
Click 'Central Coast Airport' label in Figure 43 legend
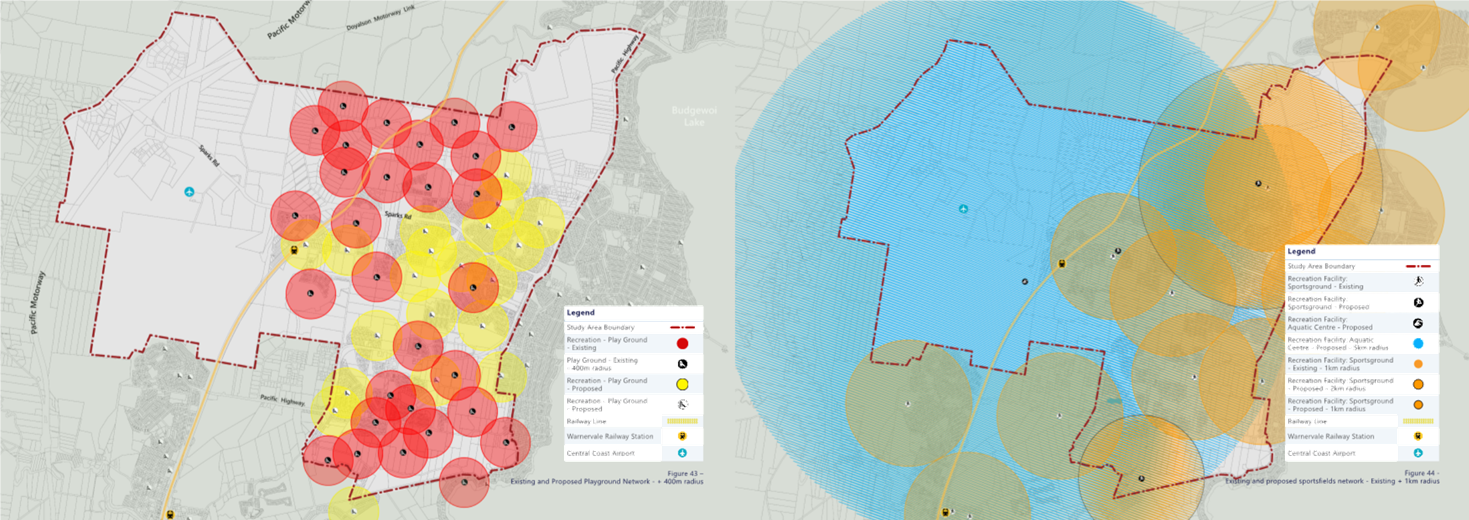[600, 453]
